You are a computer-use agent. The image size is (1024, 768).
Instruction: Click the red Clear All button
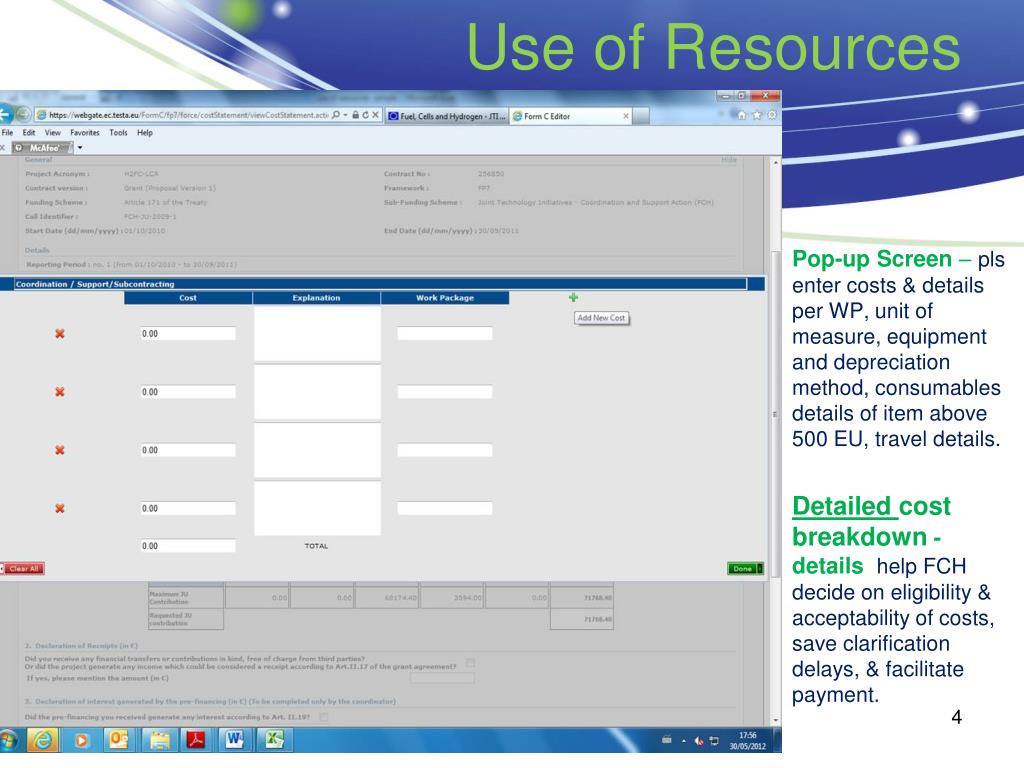[x=24, y=569]
